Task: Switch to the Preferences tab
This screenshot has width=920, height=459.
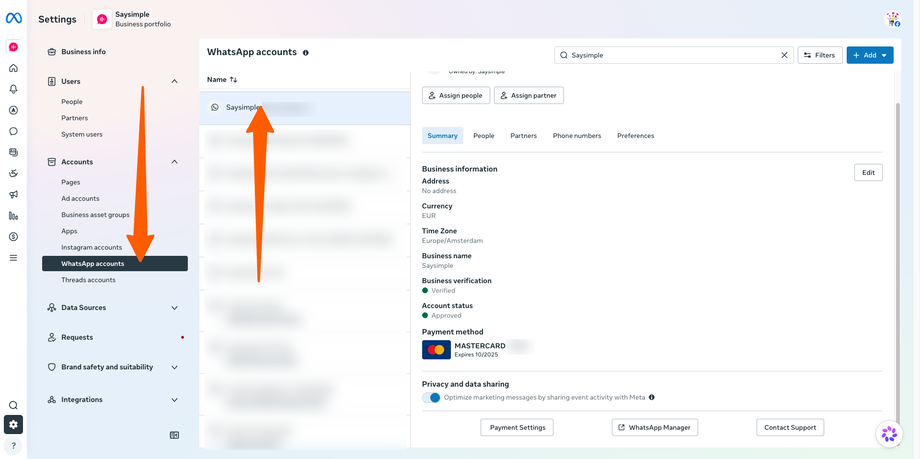Action: point(635,136)
